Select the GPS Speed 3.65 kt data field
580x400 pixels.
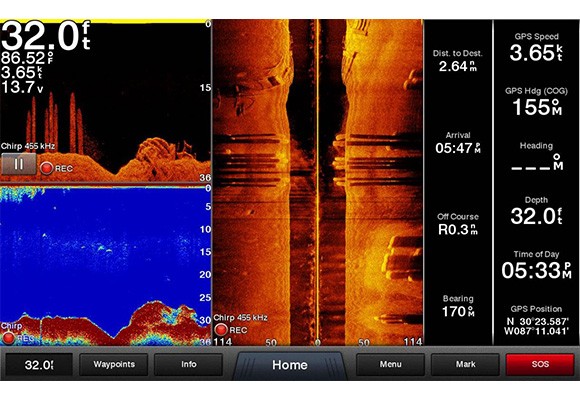point(536,47)
